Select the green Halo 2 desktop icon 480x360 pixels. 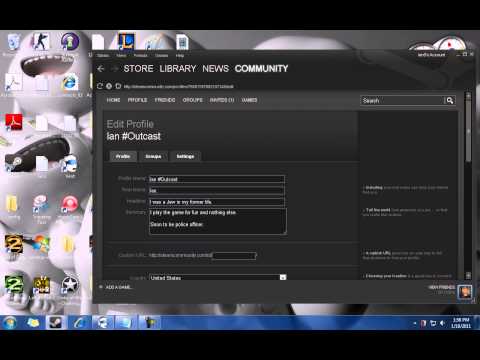pos(14,284)
